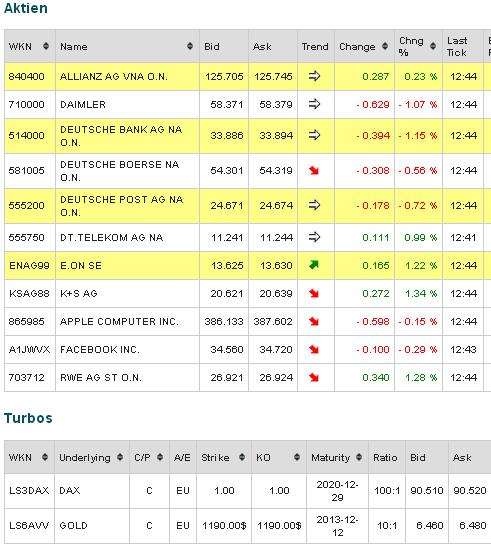
Task: Click DAX turbo ratio 100:1
Action: [387, 491]
